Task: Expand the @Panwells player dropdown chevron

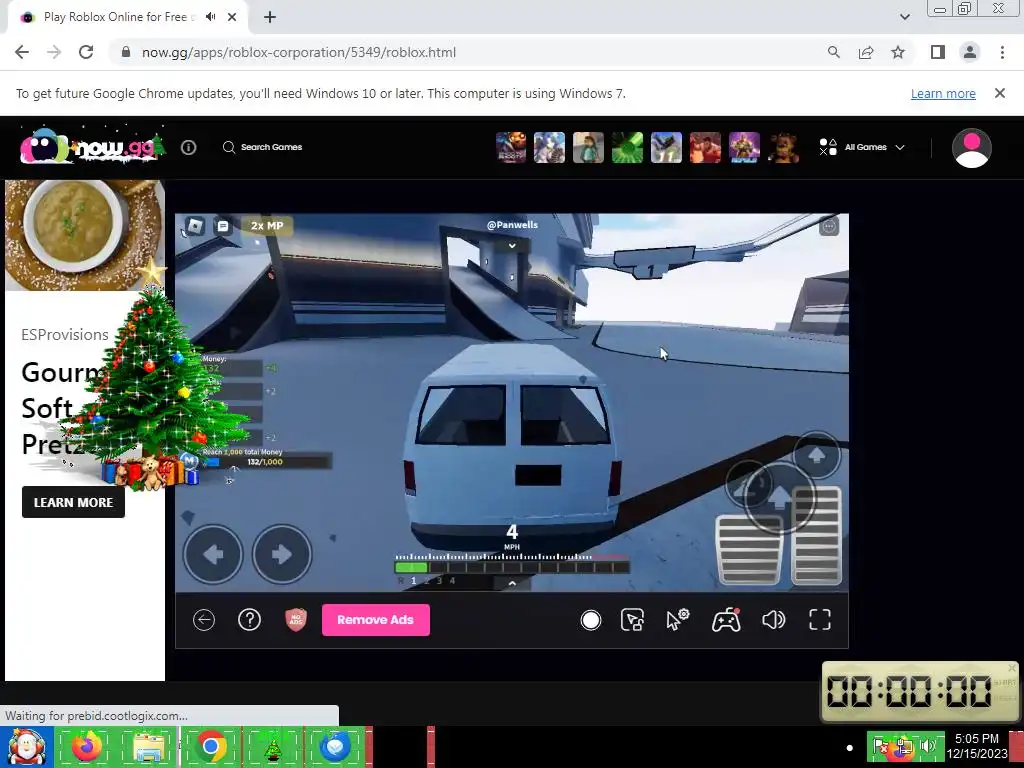Action: pyautogui.click(x=512, y=246)
